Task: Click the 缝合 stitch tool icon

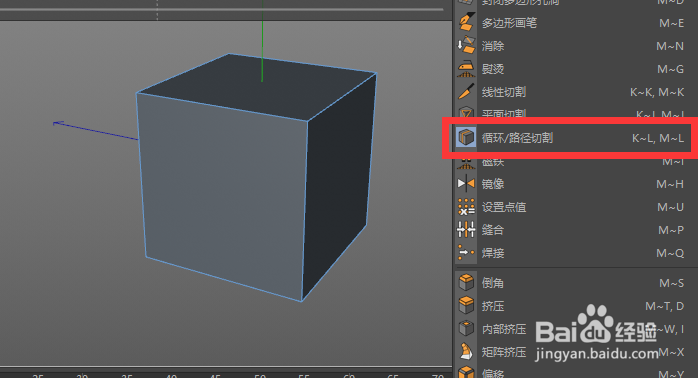Action: [x=466, y=230]
